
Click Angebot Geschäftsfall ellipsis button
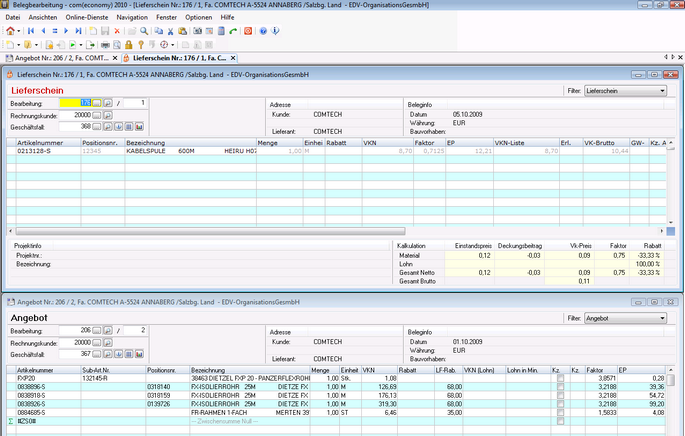97,354
